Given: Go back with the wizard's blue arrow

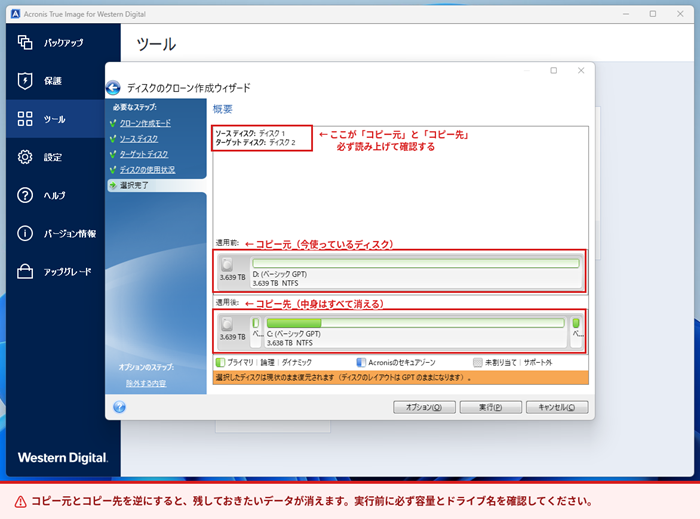Looking at the screenshot, I should (113, 87).
